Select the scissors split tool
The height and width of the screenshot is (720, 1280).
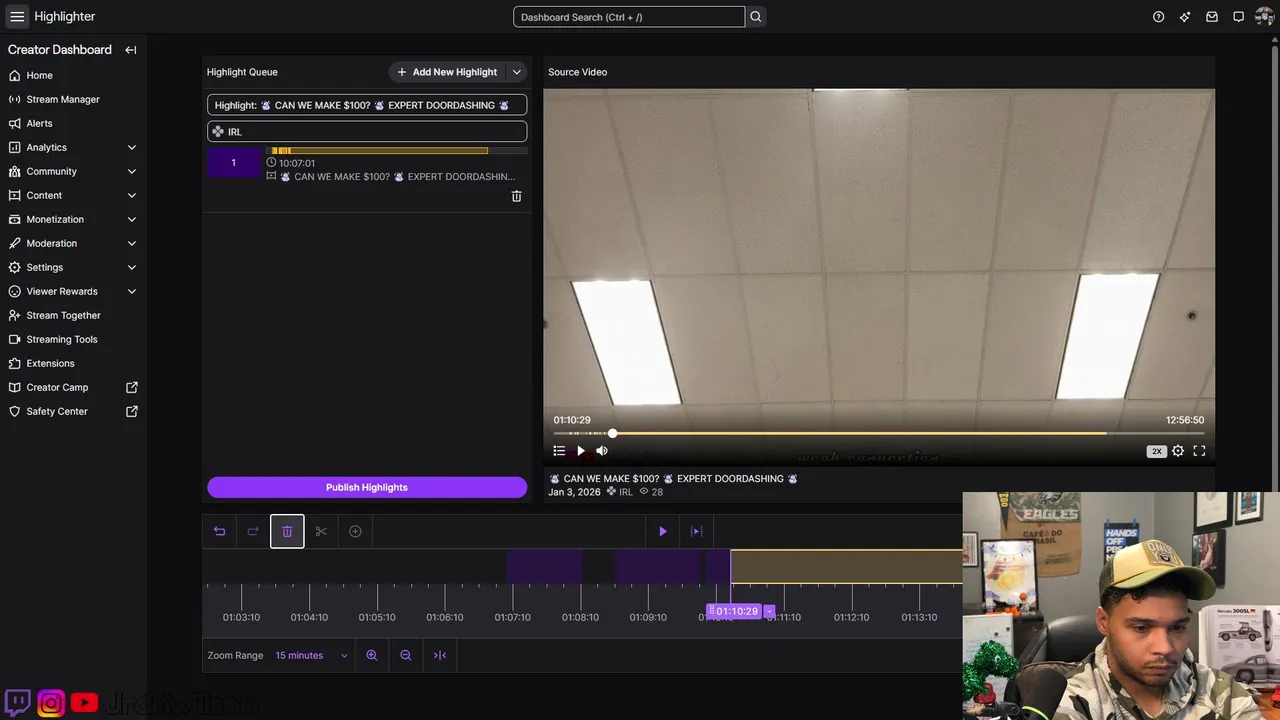pyautogui.click(x=321, y=531)
